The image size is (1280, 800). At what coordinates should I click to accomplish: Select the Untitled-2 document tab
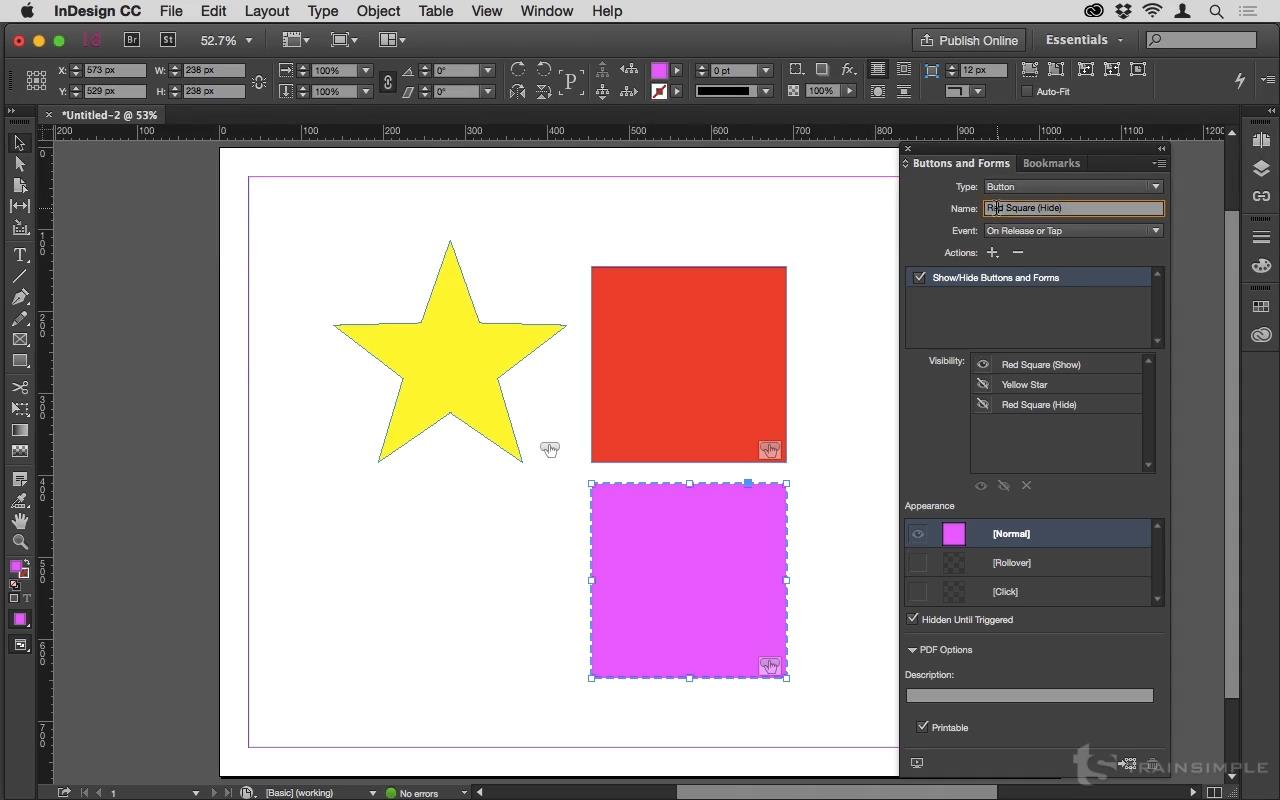tap(110, 115)
